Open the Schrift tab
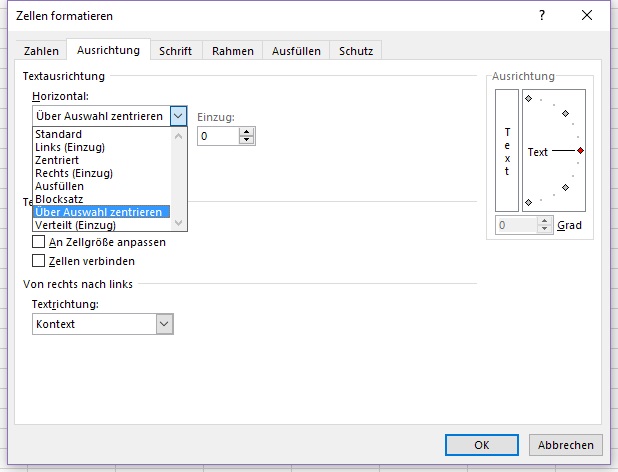Screen dimensions: 618x472 click(x=175, y=51)
